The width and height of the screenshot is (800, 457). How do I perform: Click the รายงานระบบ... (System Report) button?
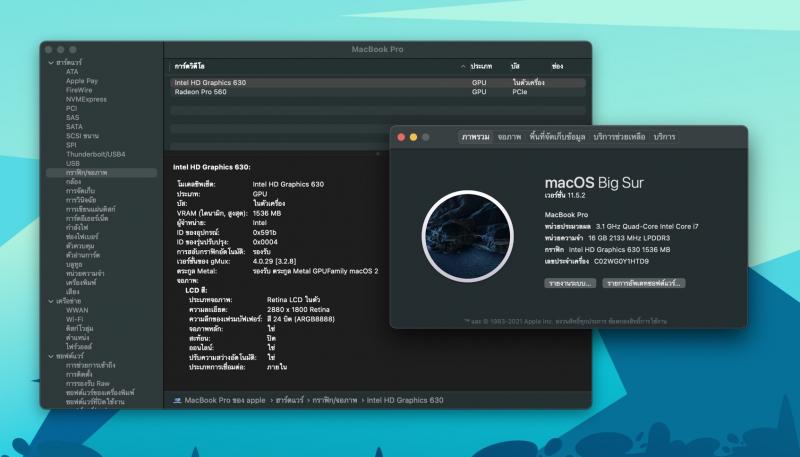tap(570, 284)
